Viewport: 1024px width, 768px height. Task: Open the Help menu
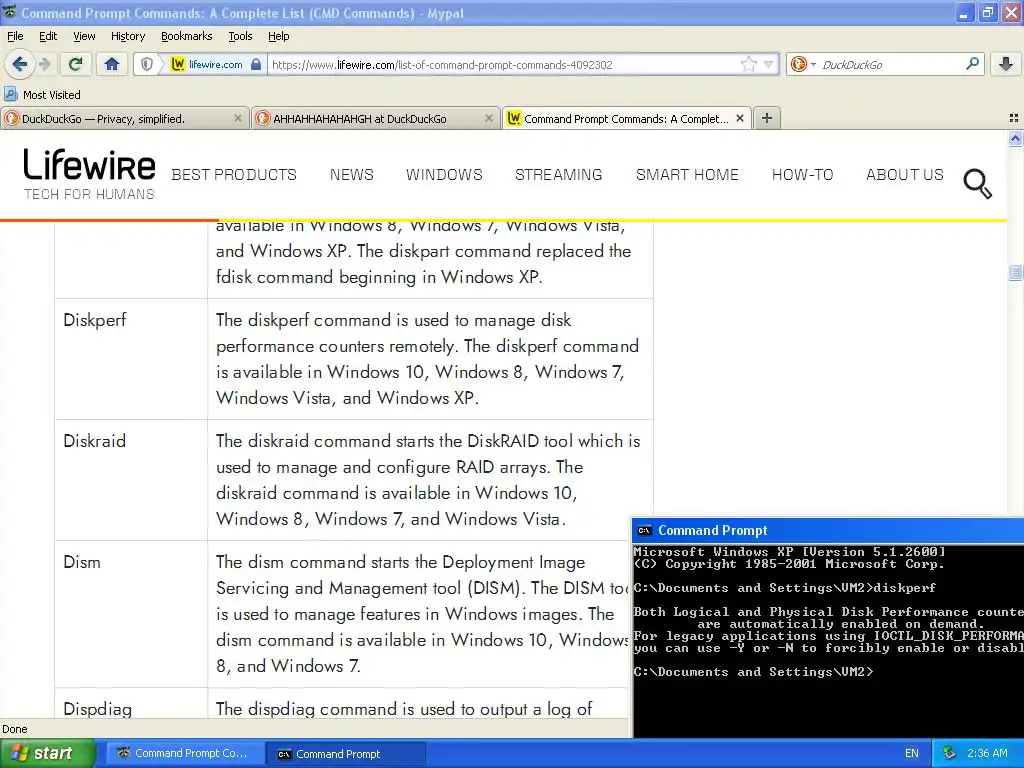278,36
